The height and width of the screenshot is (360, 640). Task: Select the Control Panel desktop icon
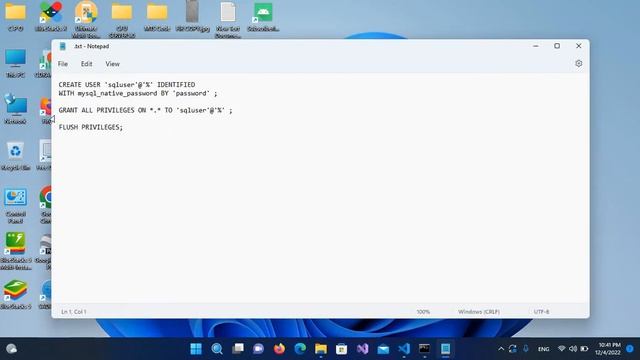pos(16,206)
